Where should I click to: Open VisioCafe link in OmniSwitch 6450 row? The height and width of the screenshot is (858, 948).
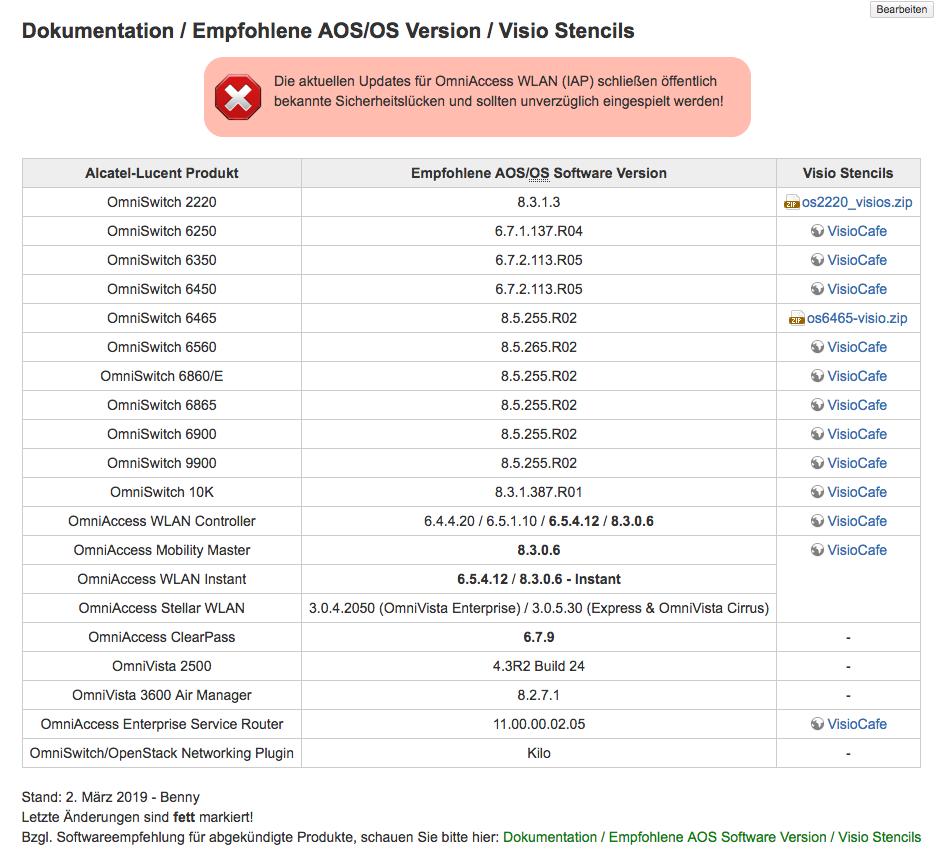(857, 289)
